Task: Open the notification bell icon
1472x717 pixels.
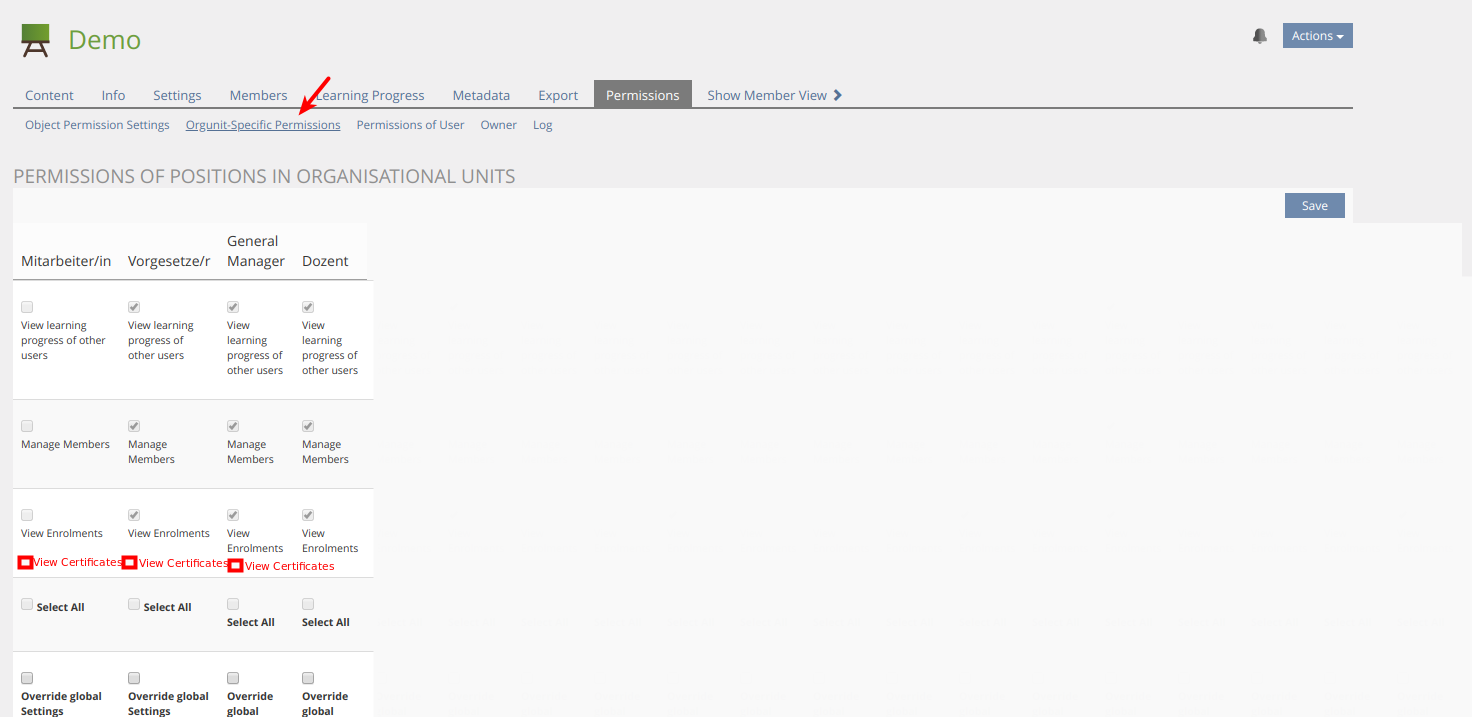Action: pyautogui.click(x=1259, y=36)
